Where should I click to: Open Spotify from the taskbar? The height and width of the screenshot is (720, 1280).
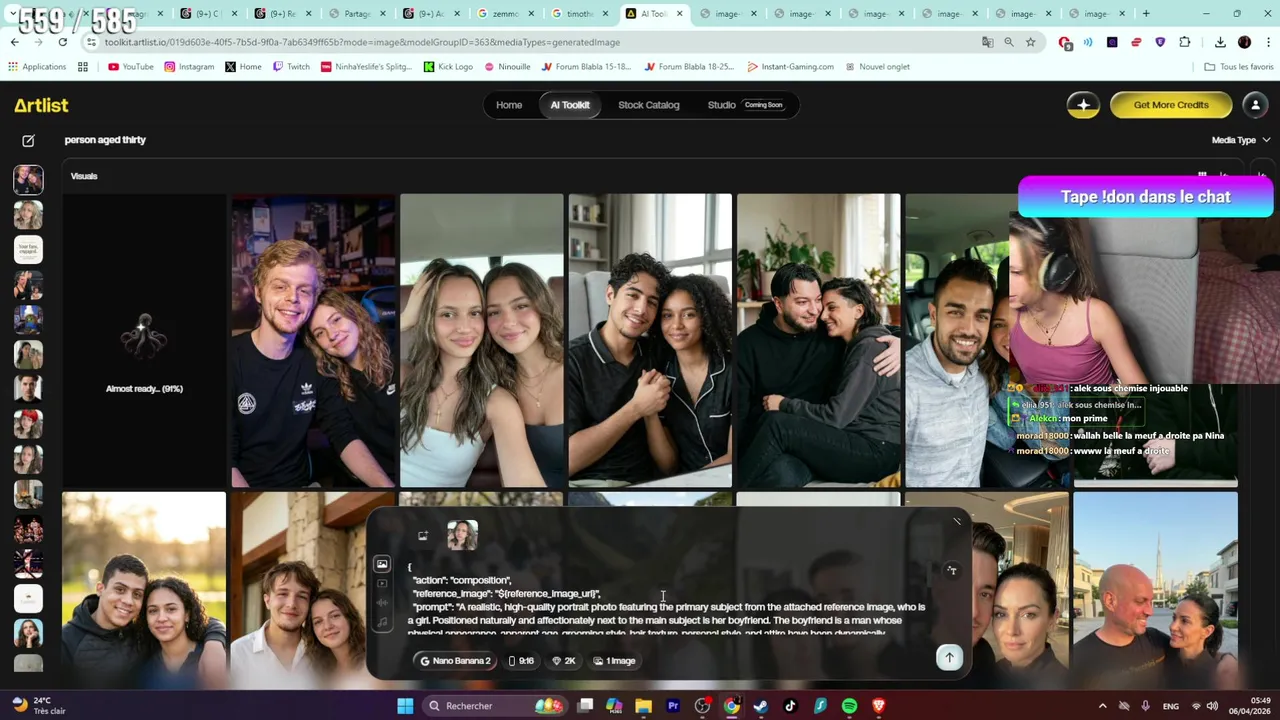pos(849,706)
